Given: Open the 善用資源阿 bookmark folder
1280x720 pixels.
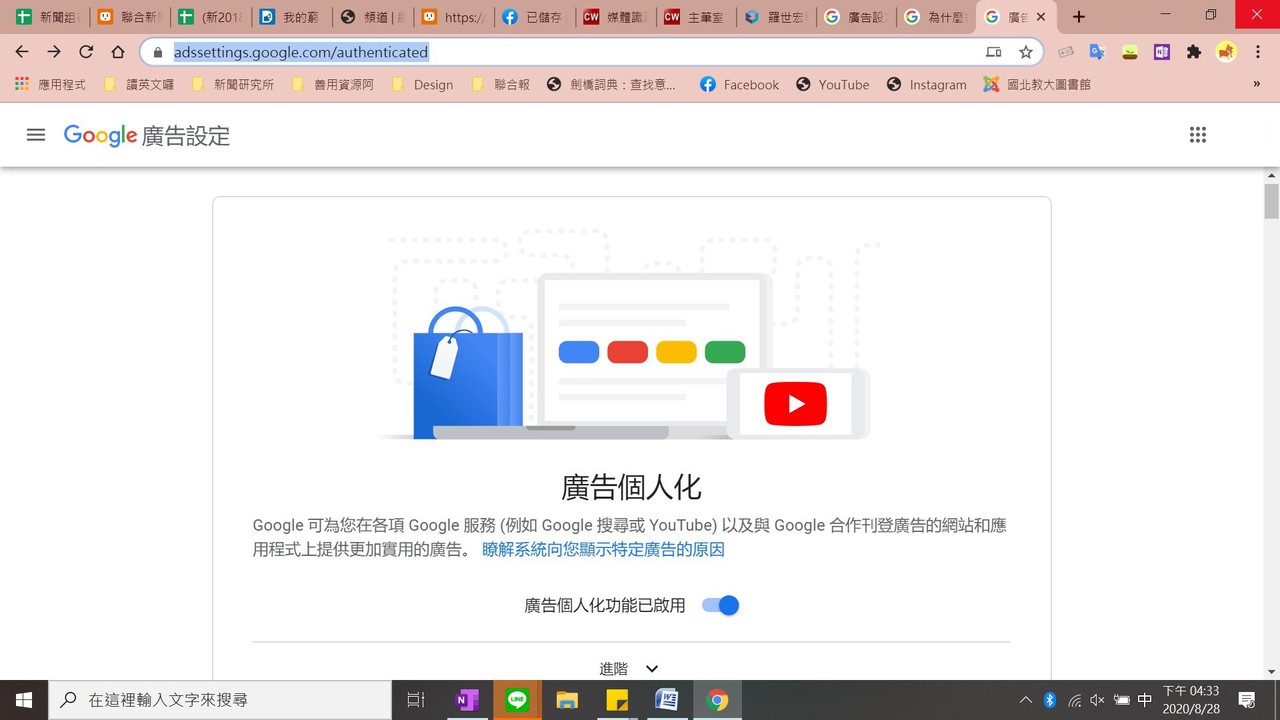Looking at the screenshot, I should 333,84.
